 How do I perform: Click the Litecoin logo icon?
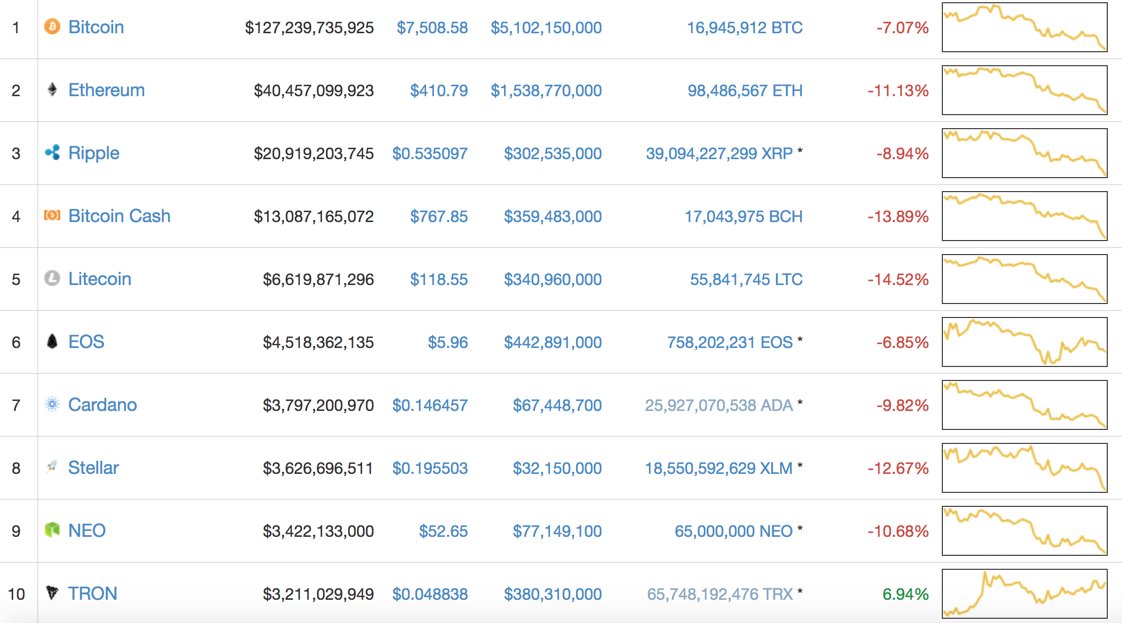[x=52, y=278]
